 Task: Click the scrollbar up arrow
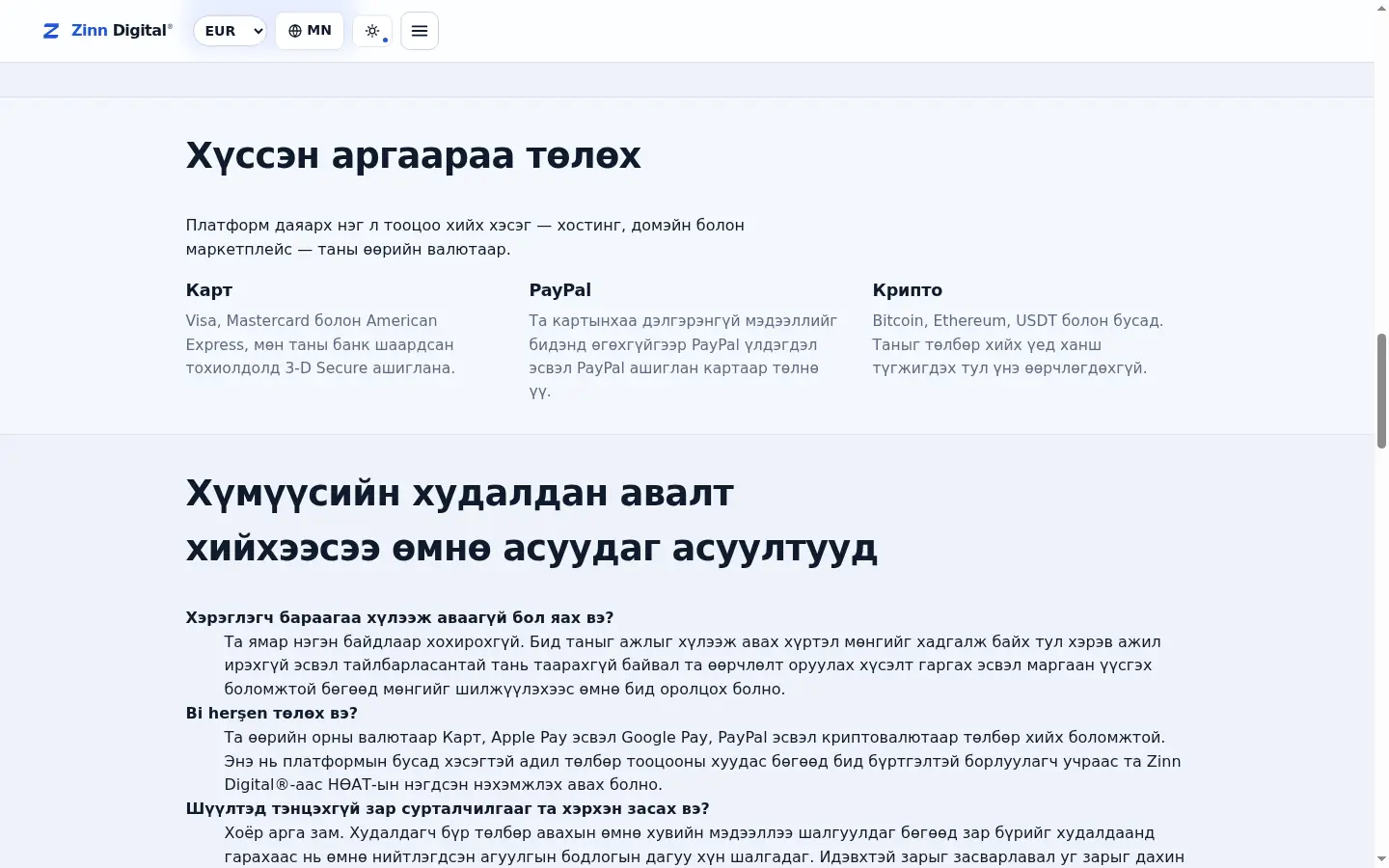point(1381,8)
